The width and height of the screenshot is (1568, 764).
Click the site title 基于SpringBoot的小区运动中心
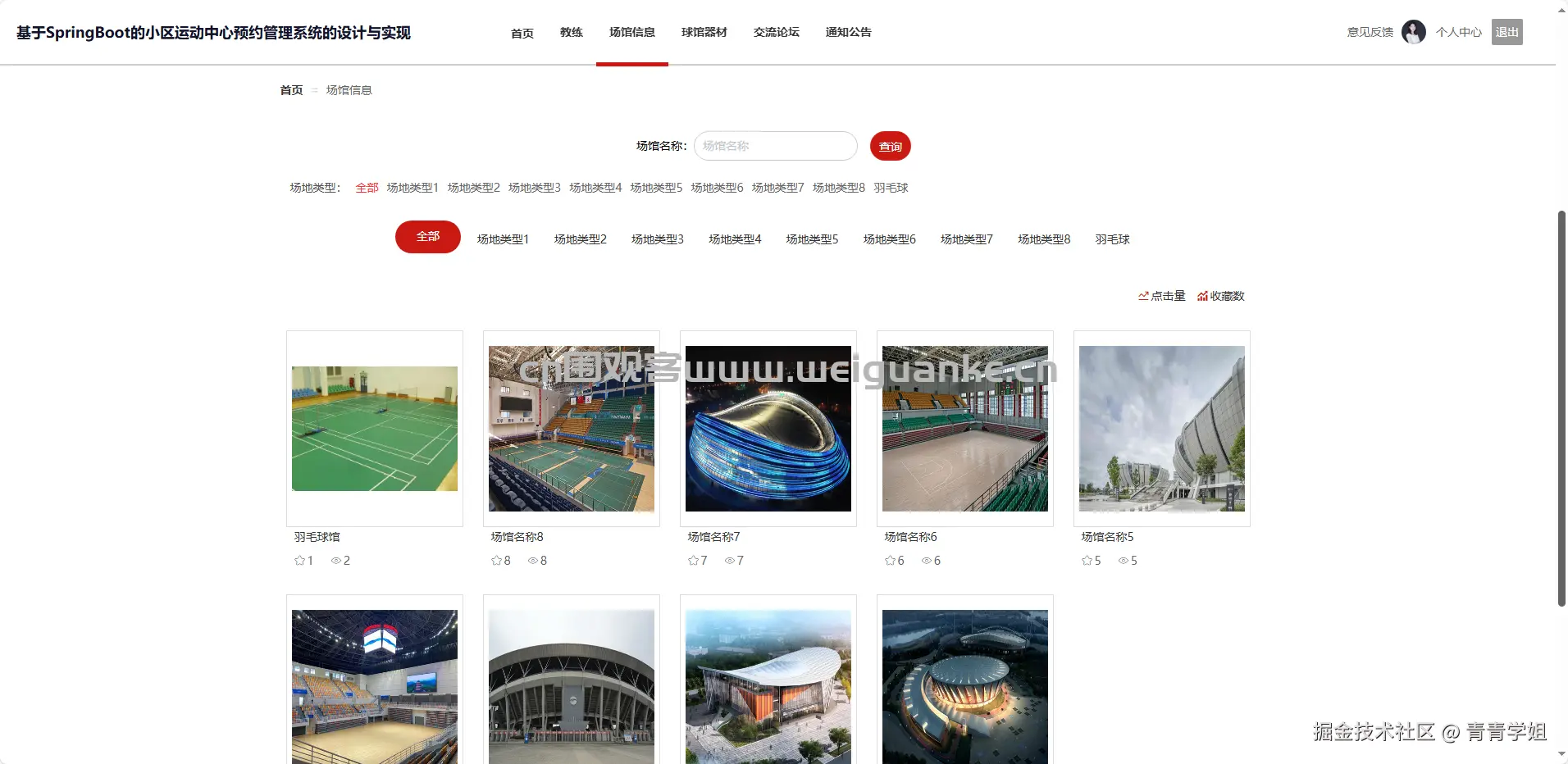213,33
